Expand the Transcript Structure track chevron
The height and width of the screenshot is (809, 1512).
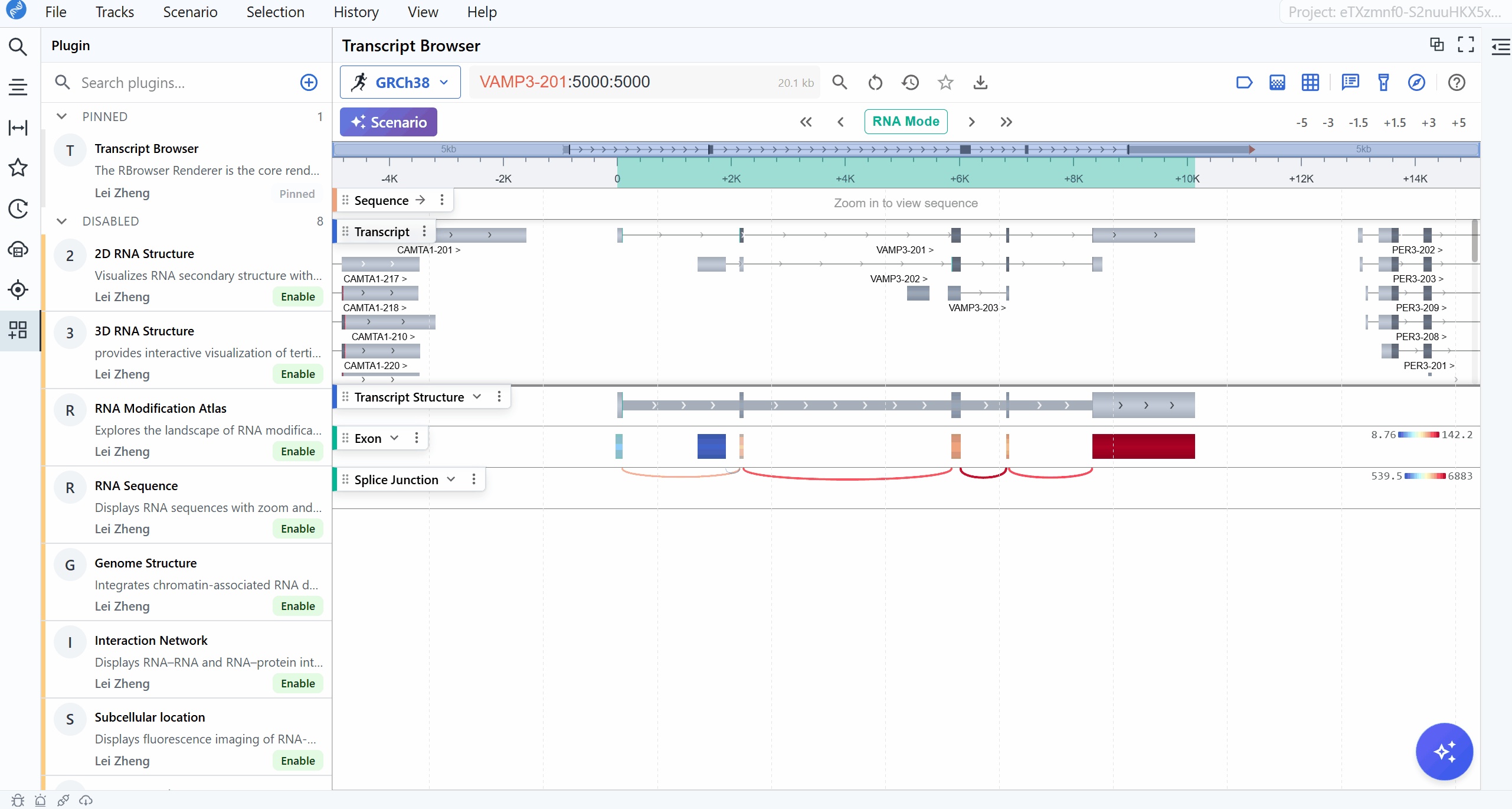[477, 397]
